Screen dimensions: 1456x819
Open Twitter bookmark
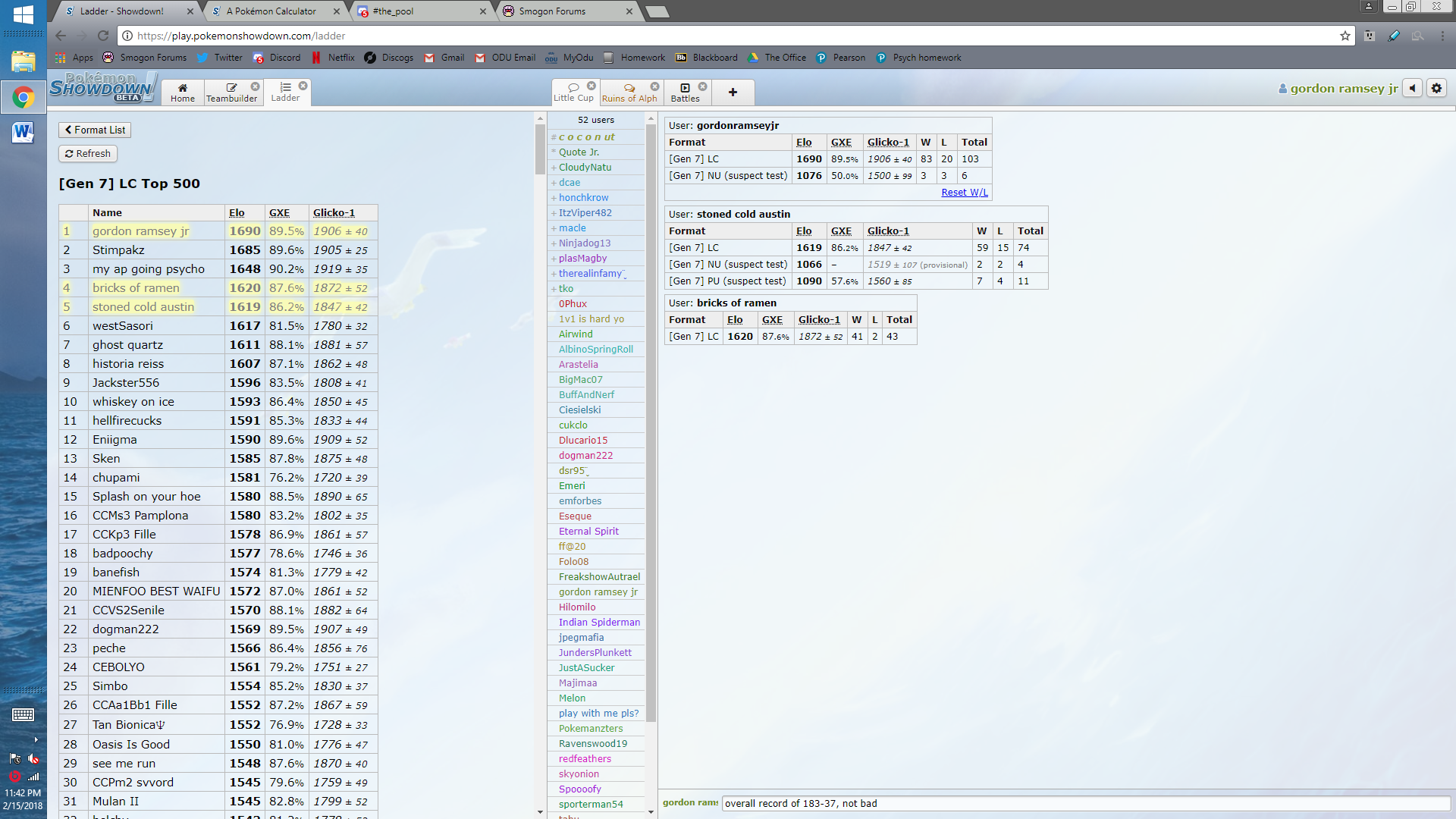pyautogui.click(x=220, y=58)
